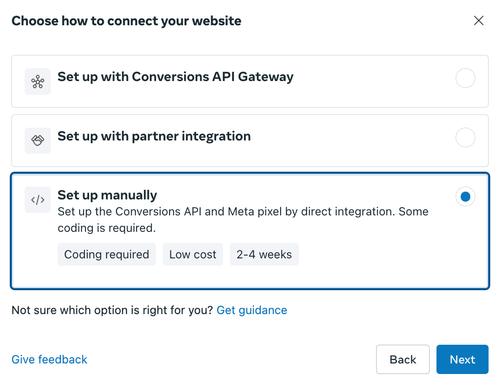Click the dialog title Choose how to connect
The height and width of the screenshot is (386, 500).
tap(126, 21)
